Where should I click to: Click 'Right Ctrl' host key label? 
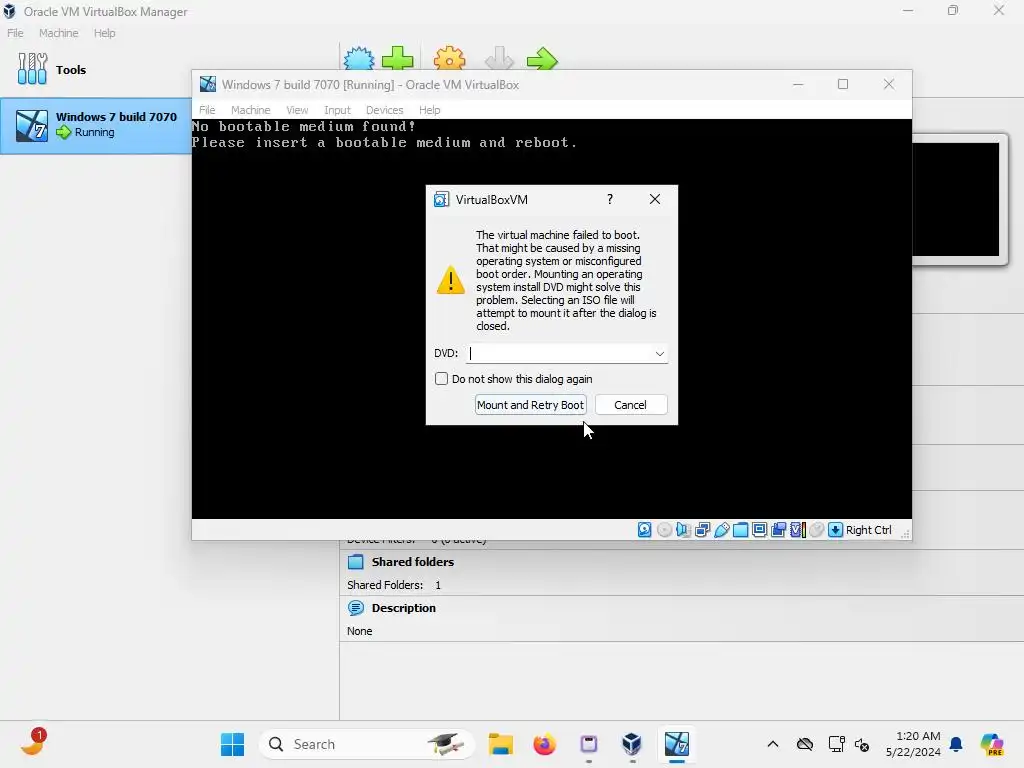click(x=869, y=530)
